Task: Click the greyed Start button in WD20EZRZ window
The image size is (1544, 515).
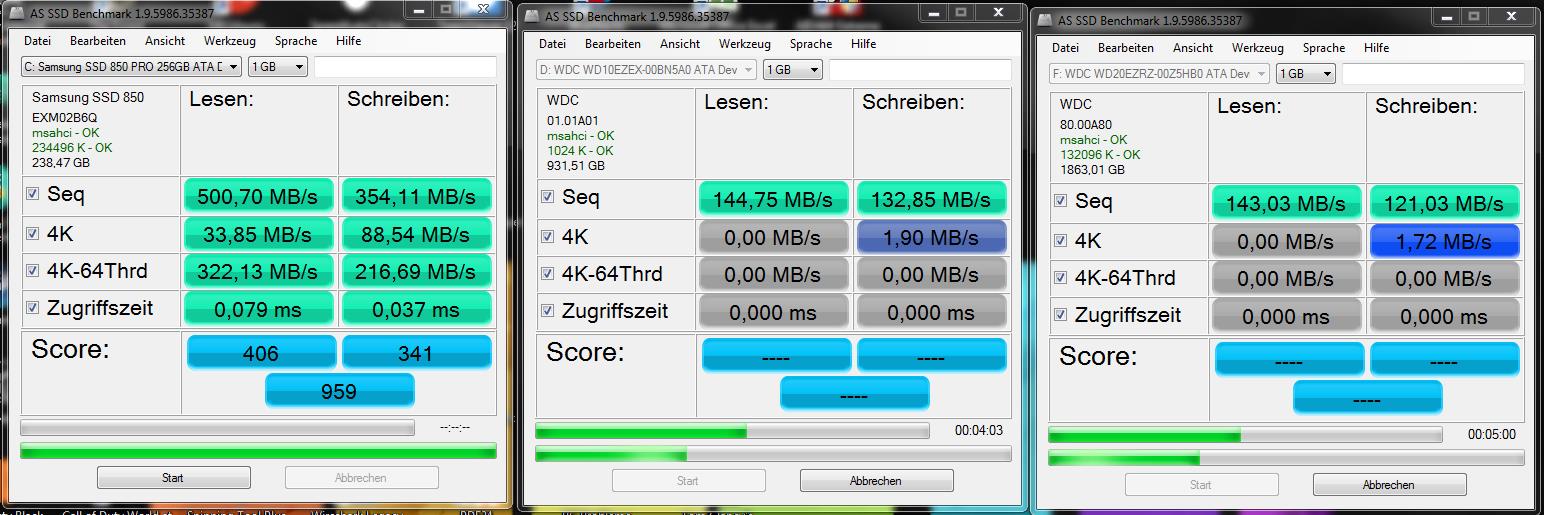Action: click(x=1201, y=485)
